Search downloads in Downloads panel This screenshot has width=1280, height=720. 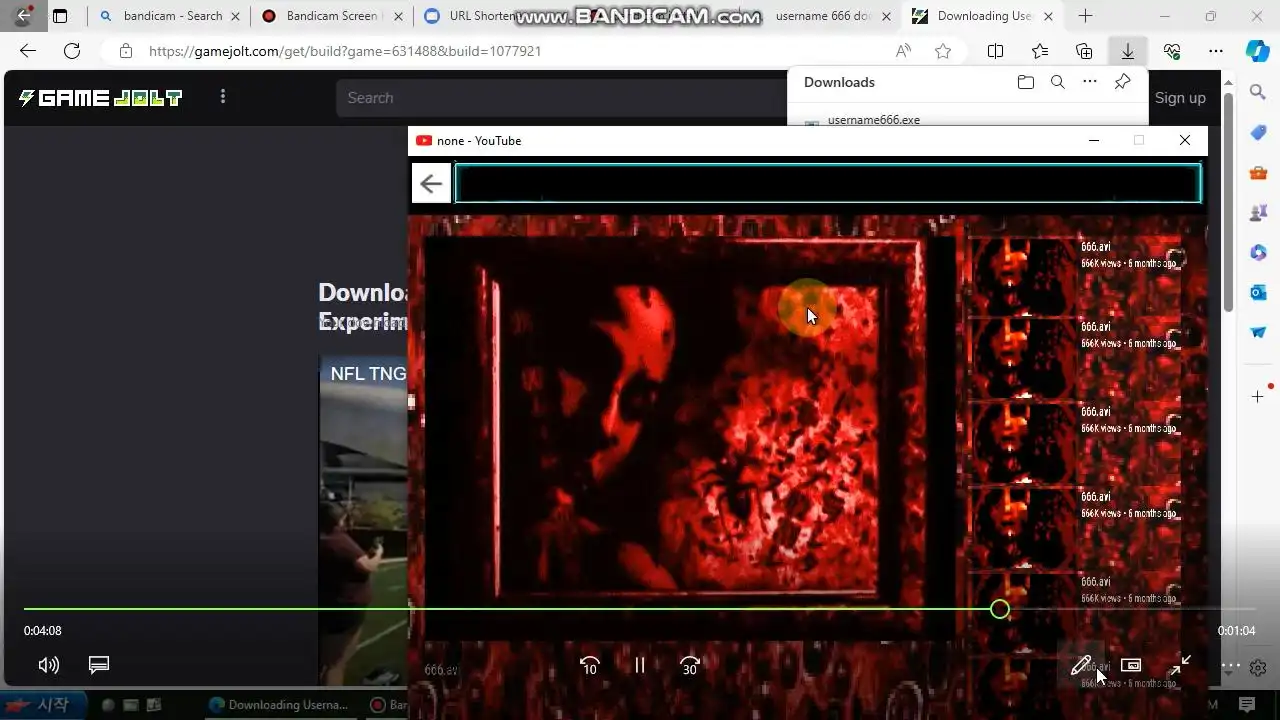pos(1057,82)
